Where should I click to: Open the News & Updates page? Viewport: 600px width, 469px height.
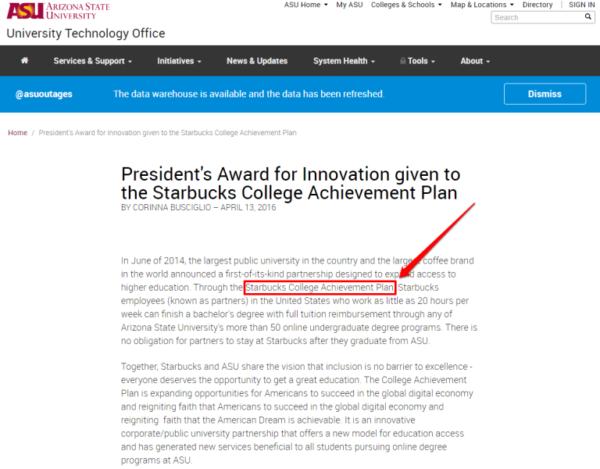tap(256, 61)
